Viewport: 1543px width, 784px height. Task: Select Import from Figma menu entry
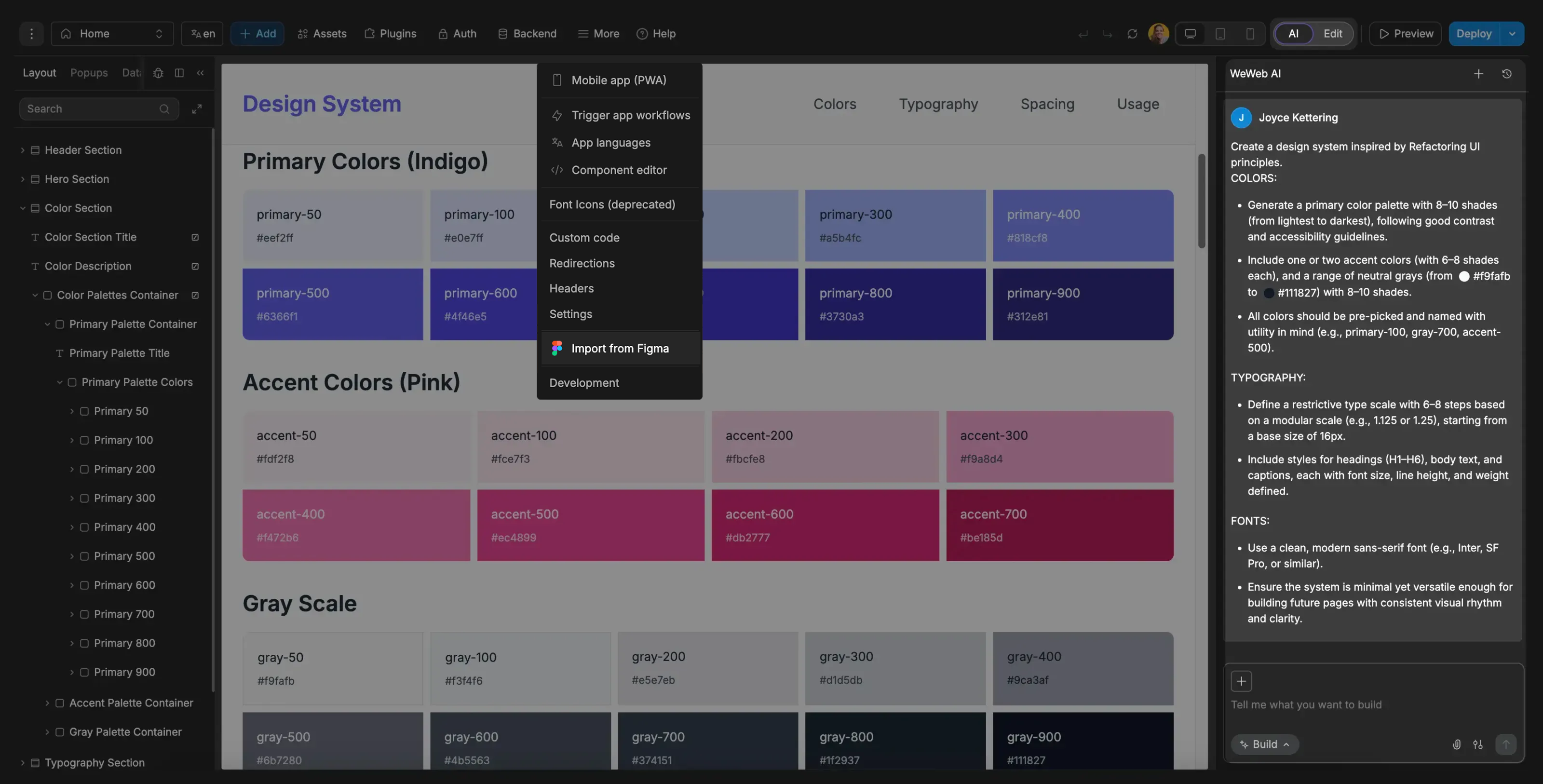[620, 348]
